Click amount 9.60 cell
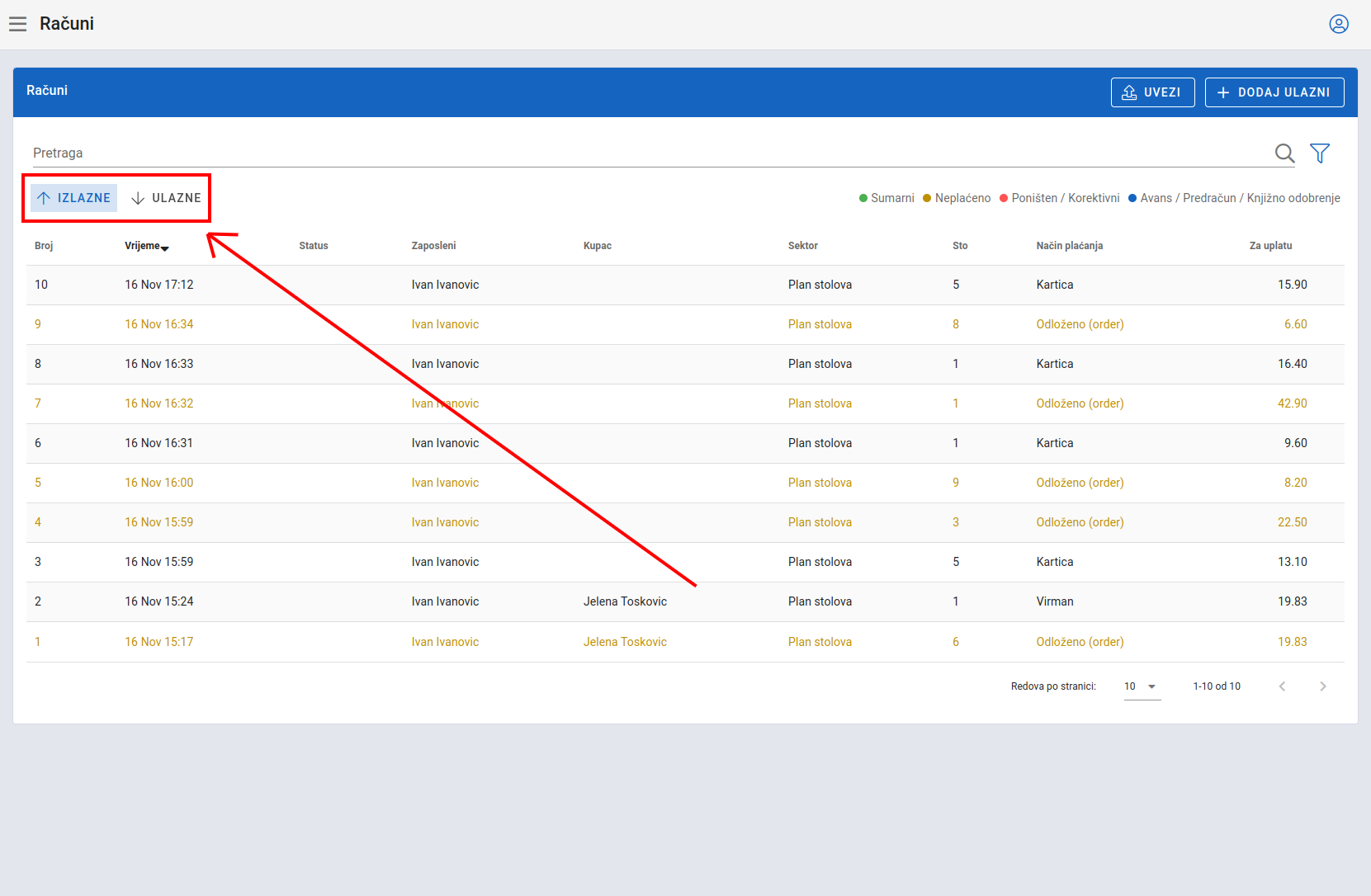1371x896 pixels. (x=1296, y=443)
